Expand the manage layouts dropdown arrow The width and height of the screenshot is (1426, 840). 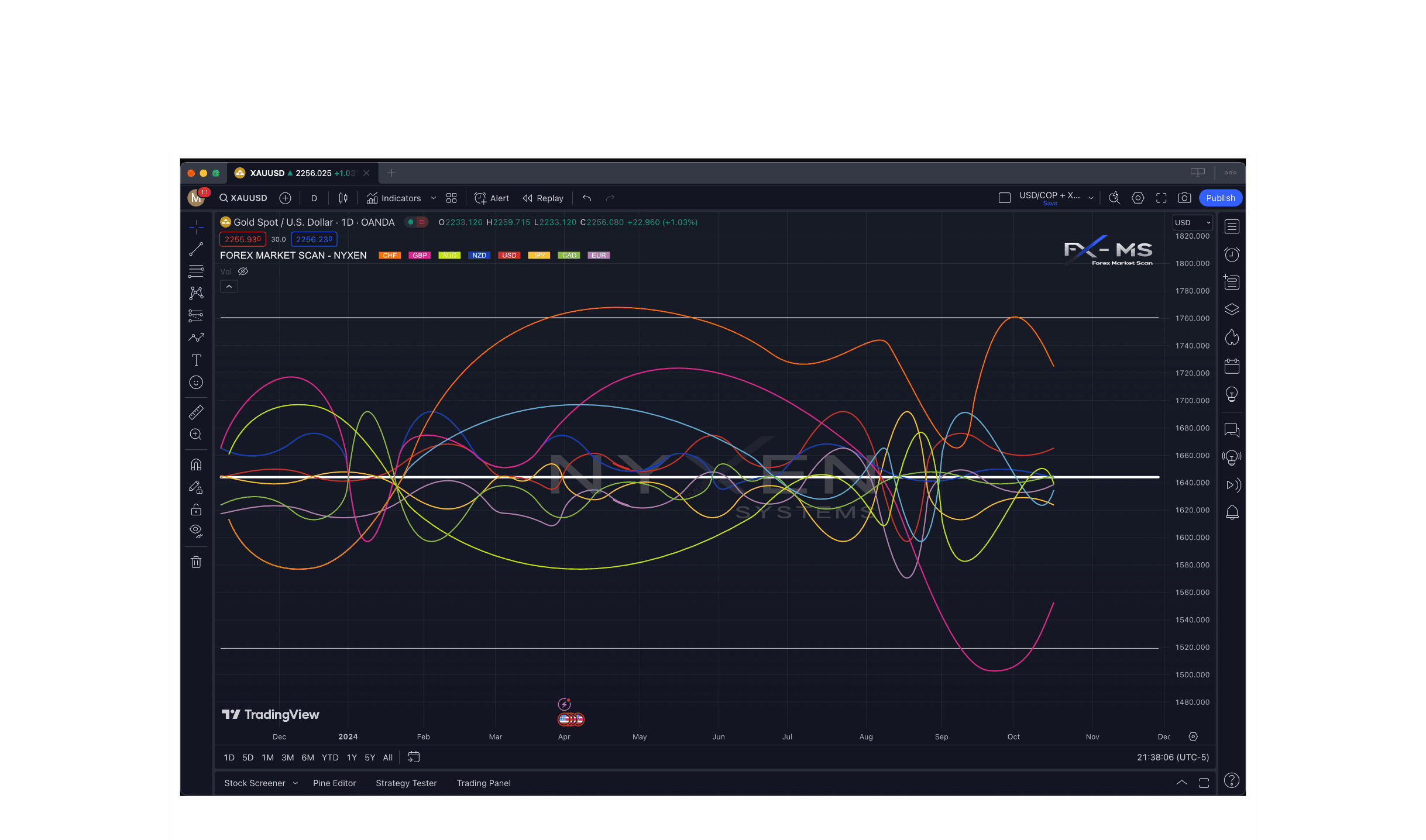point(1091,198)
